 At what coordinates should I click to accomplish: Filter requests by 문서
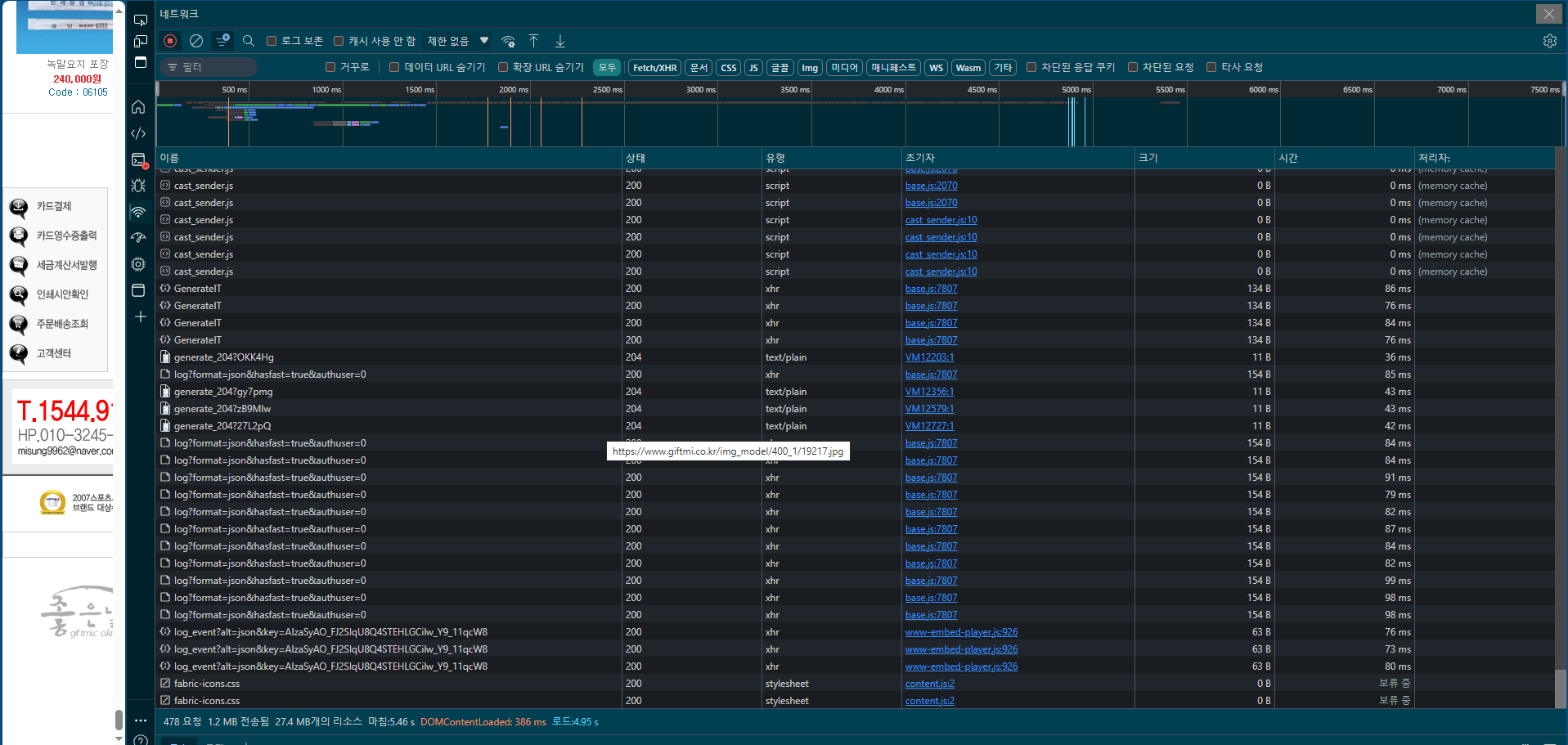pyautogui.click(x=699, y=67)
